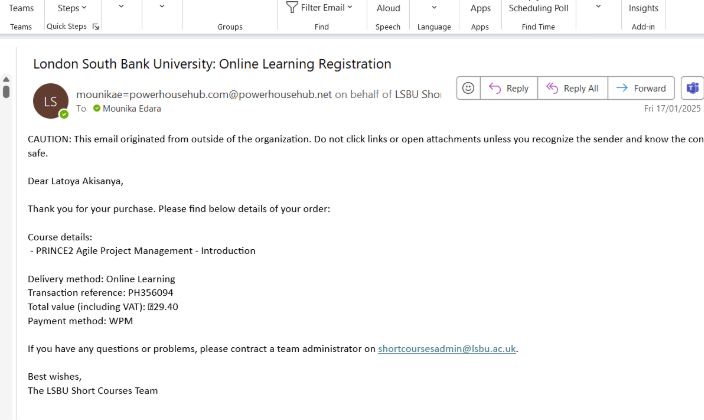Click the subject 'London South Bank University: Online Learning Registration'
This screenshot has height=420, width=704.
coord(212,64)
